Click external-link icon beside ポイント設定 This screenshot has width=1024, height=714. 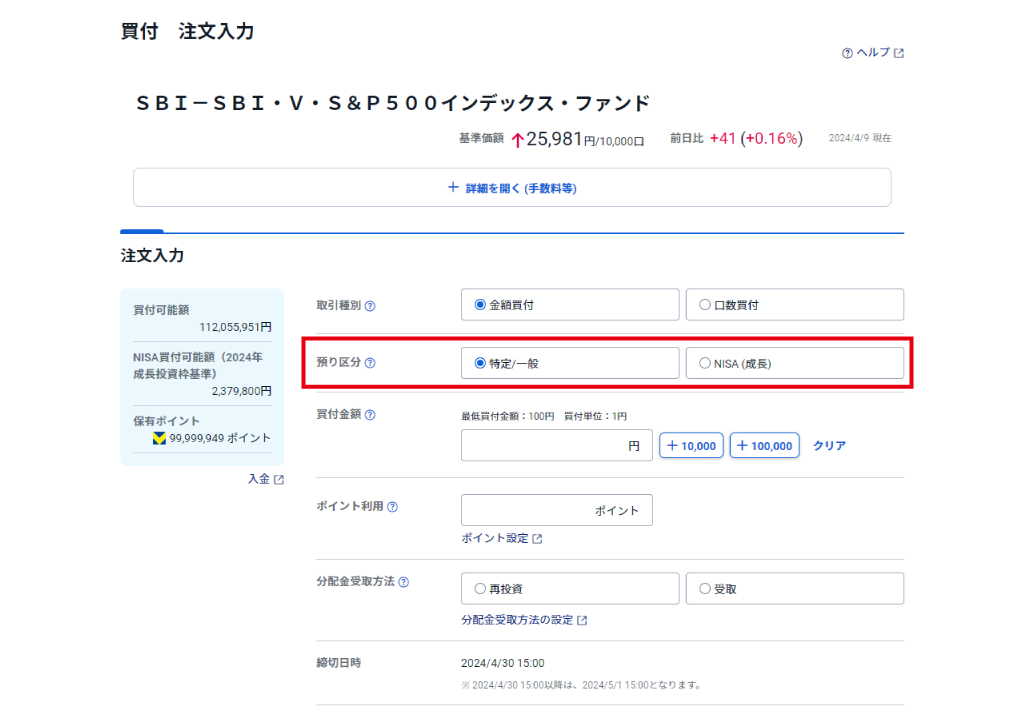[x=537, y=539]
